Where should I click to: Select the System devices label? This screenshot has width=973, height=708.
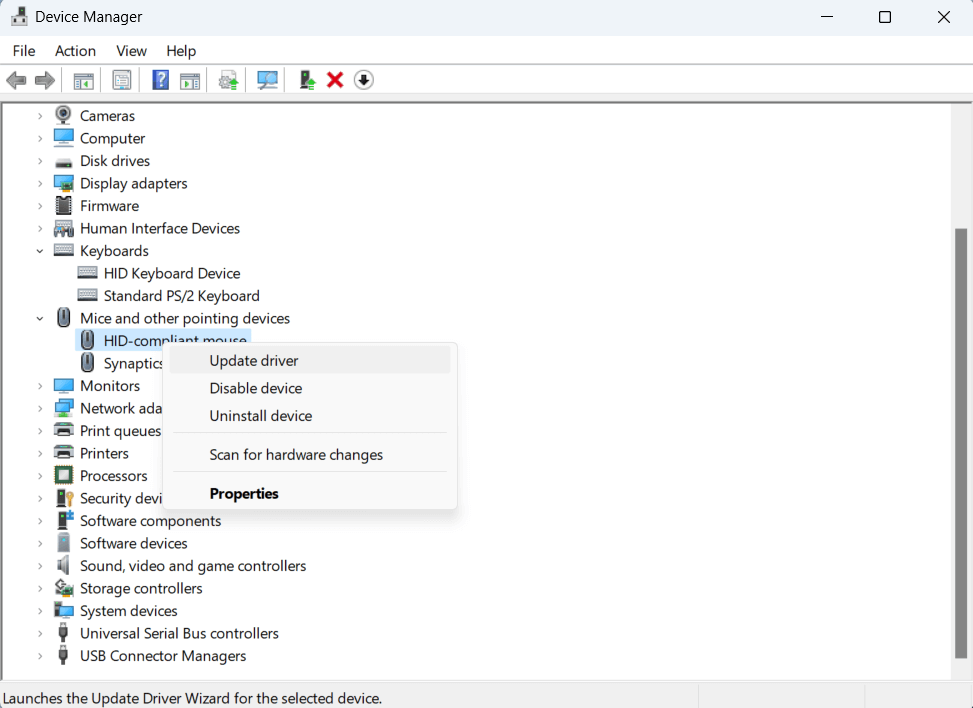tap(128, 611)
